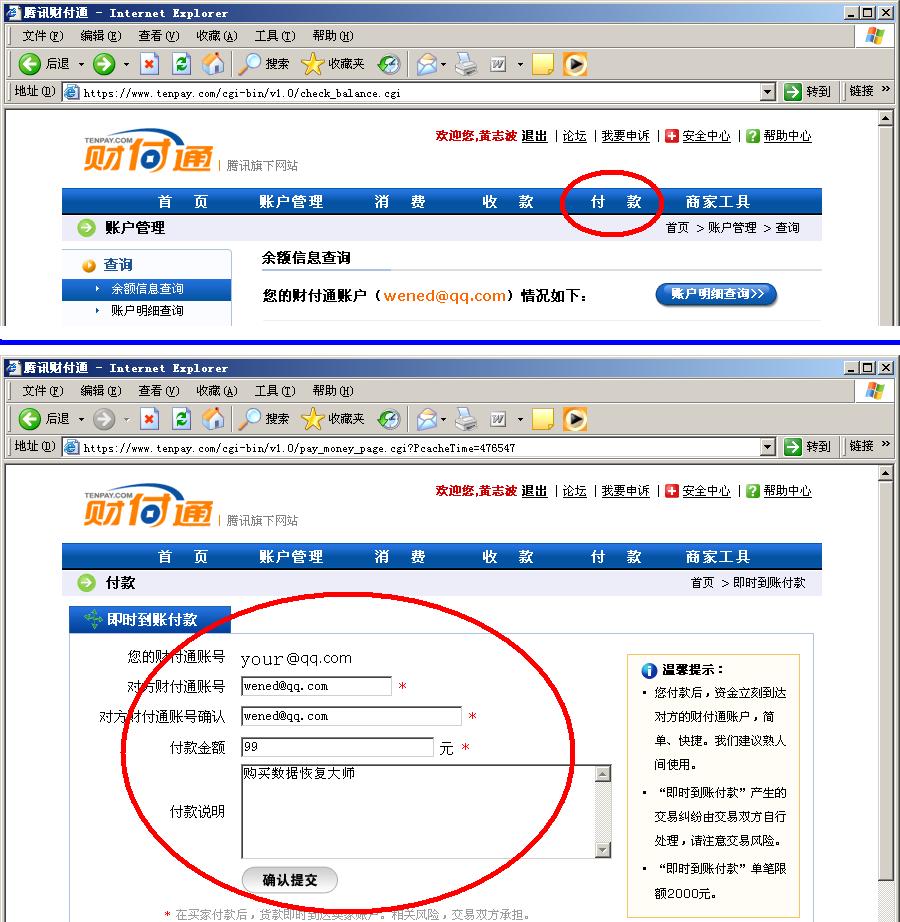Open 安全中心 link on the payment page
This screenshot has height=922, width=900.
coord(706,491)
